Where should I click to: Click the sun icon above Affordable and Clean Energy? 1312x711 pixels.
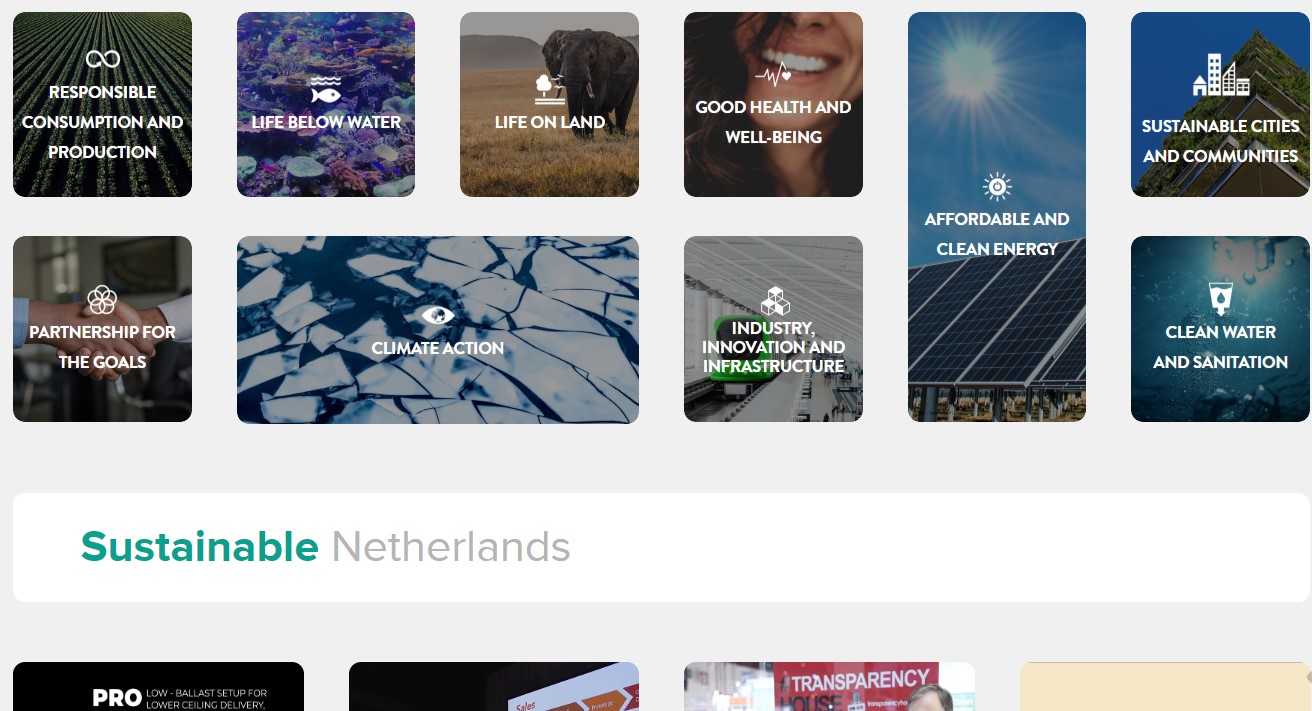coord(997,187)
